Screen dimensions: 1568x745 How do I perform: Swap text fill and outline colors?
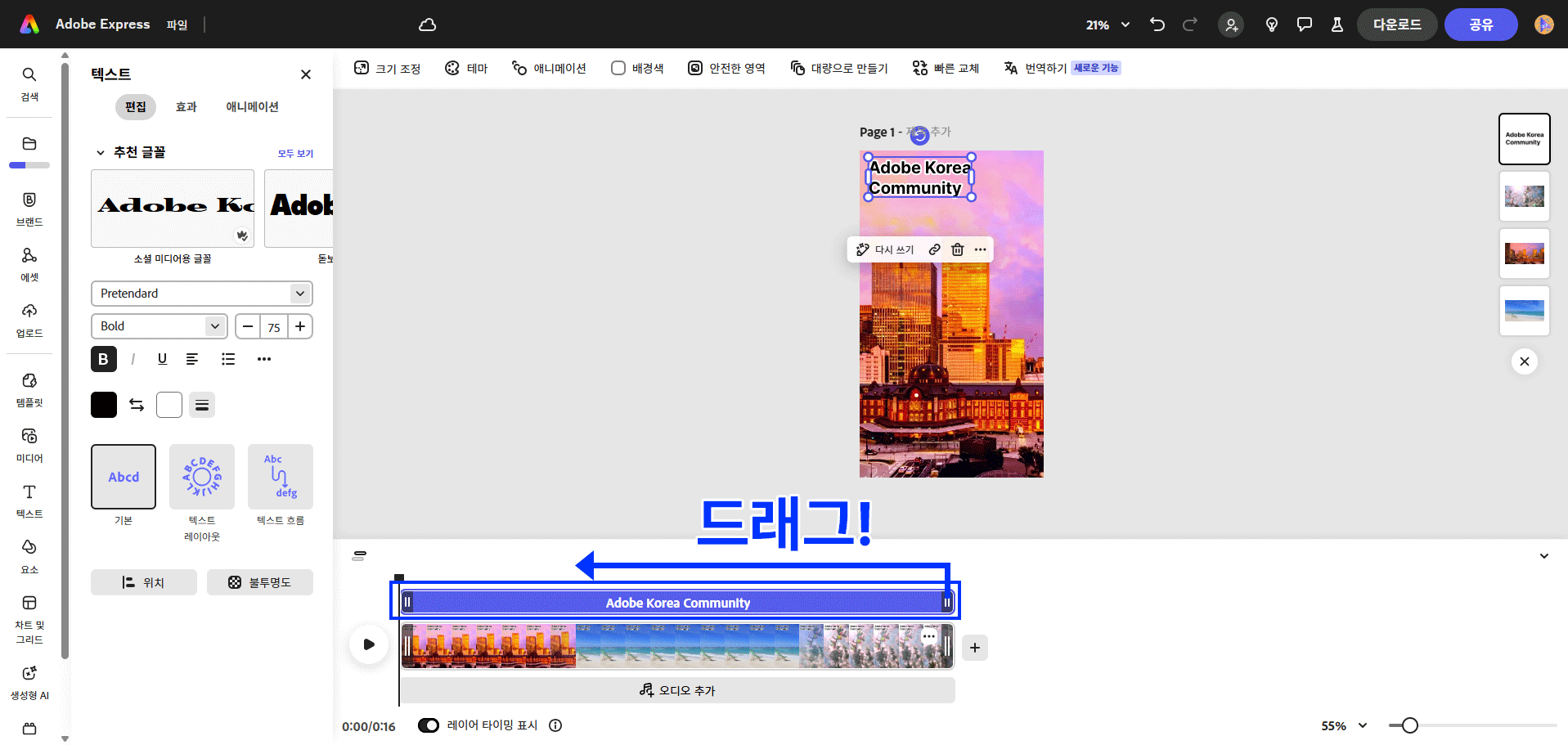click(x=137, y=405)
